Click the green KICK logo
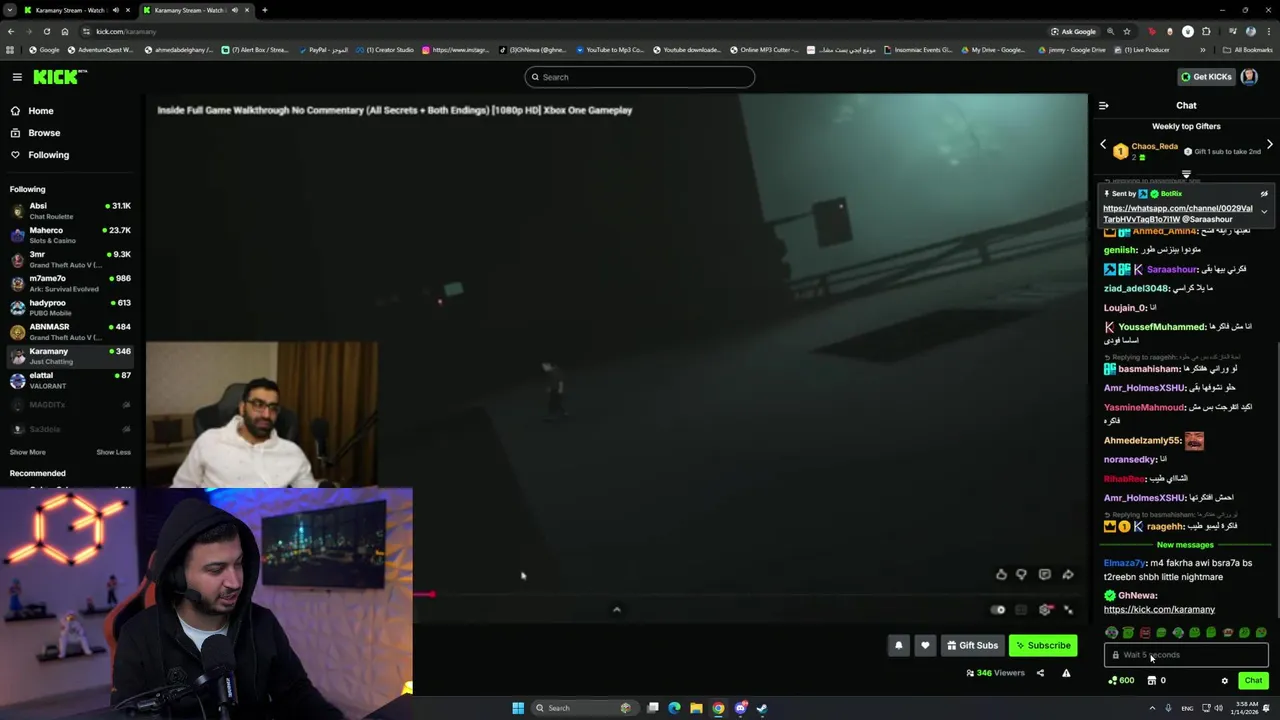The height and width of the screenshot is (720, 1280). coord(59,77)
